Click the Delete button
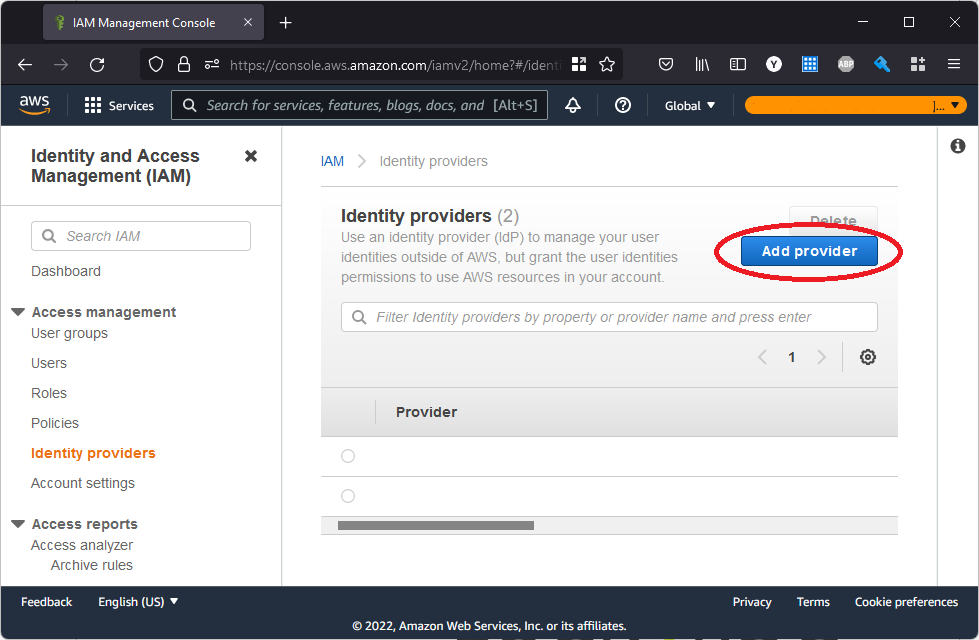The height and width of the screenshot is (640, 979). click(833, 220)
